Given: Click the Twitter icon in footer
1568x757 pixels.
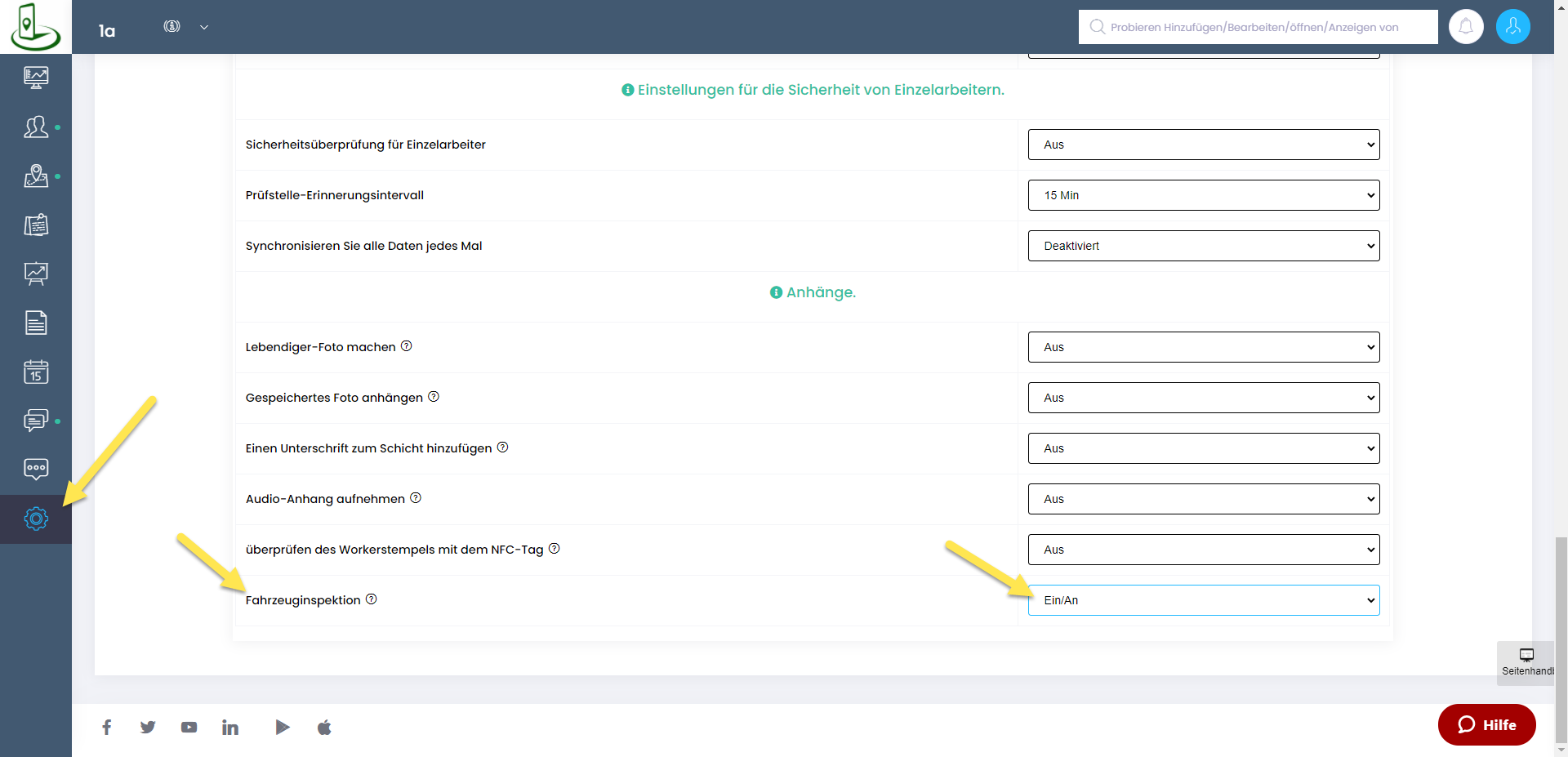Looking at the screenshot, I should (x=148, y=727).
